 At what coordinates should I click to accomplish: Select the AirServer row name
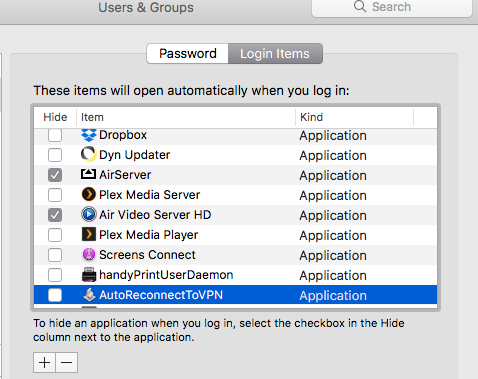[125, 175]
